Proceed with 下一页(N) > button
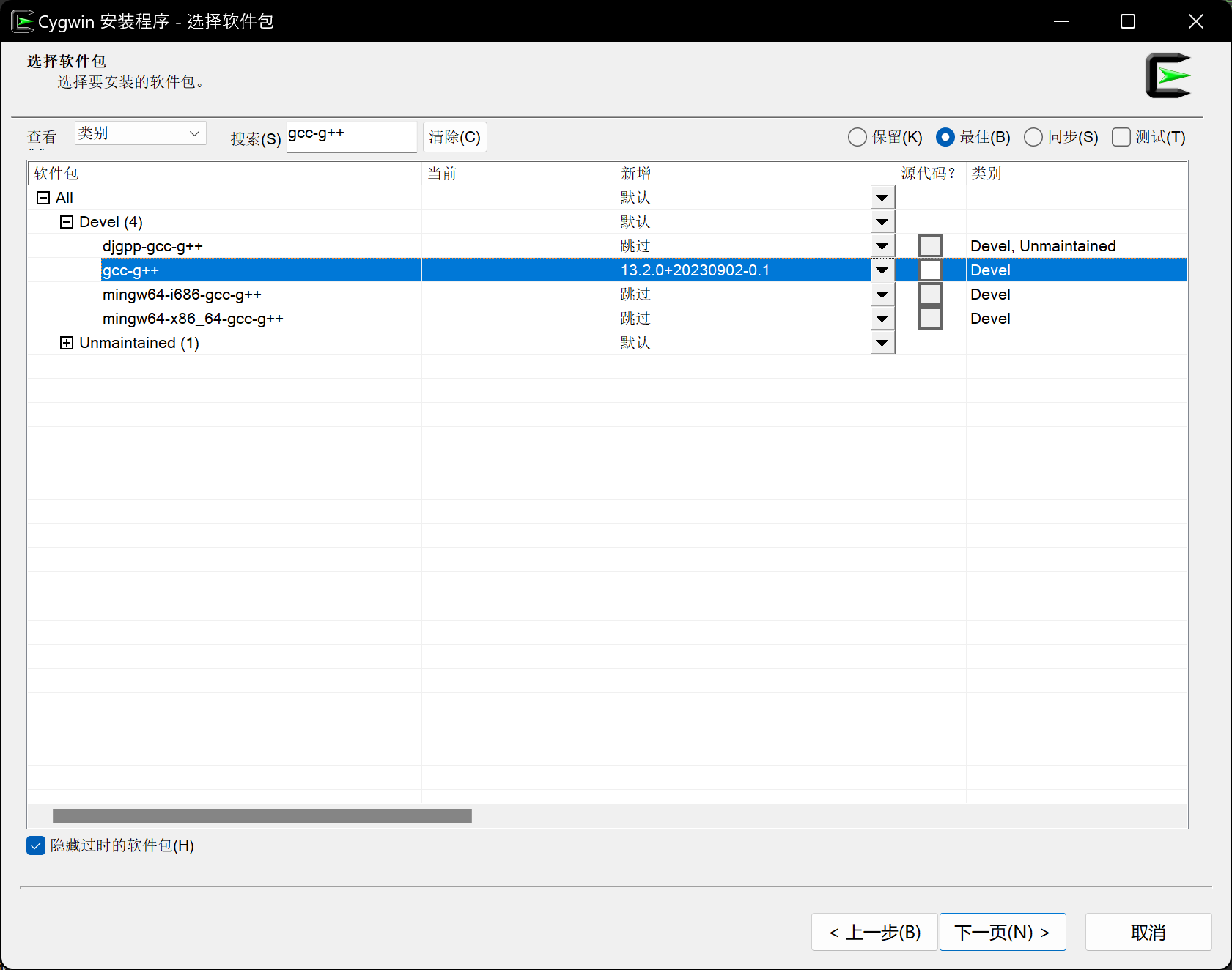Viewport: 1232px width, 970px height. (1003, 932)
